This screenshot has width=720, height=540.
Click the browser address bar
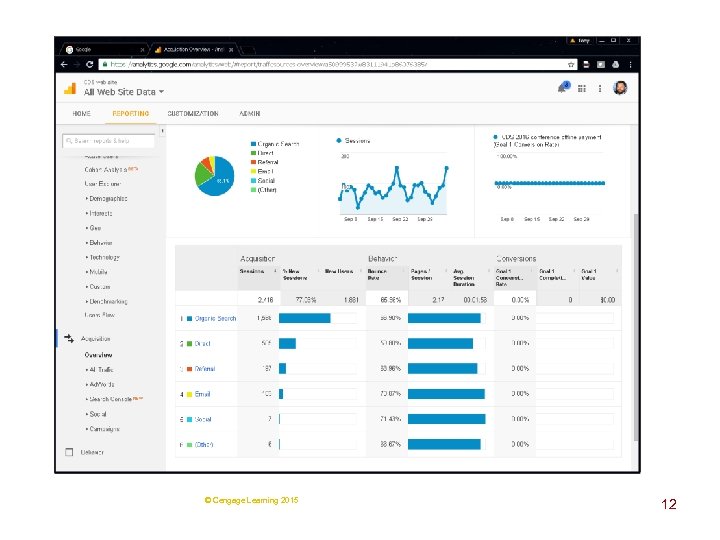(x=338, y=65)
